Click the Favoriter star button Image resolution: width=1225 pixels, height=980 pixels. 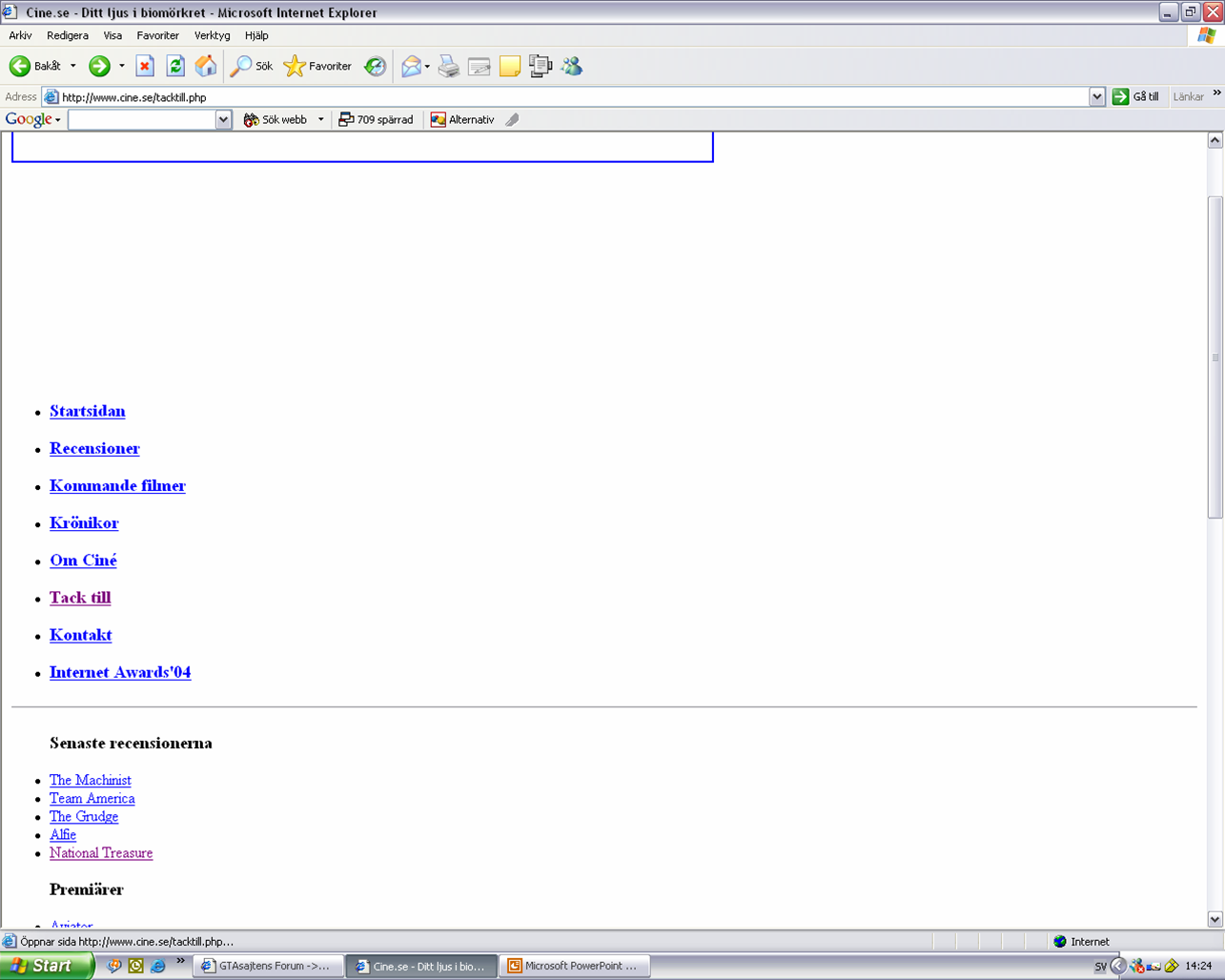318,66
